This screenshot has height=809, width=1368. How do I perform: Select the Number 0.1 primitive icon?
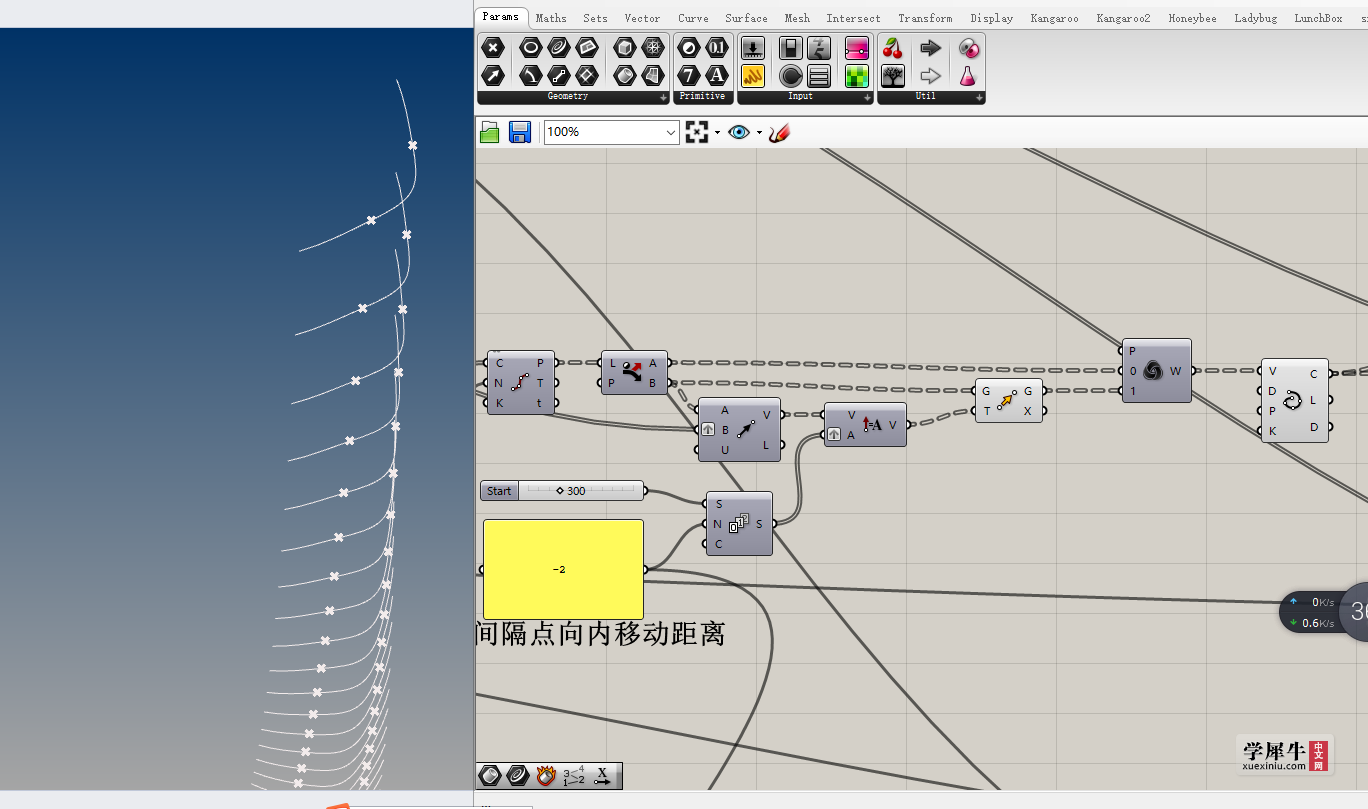pos(717,47)
